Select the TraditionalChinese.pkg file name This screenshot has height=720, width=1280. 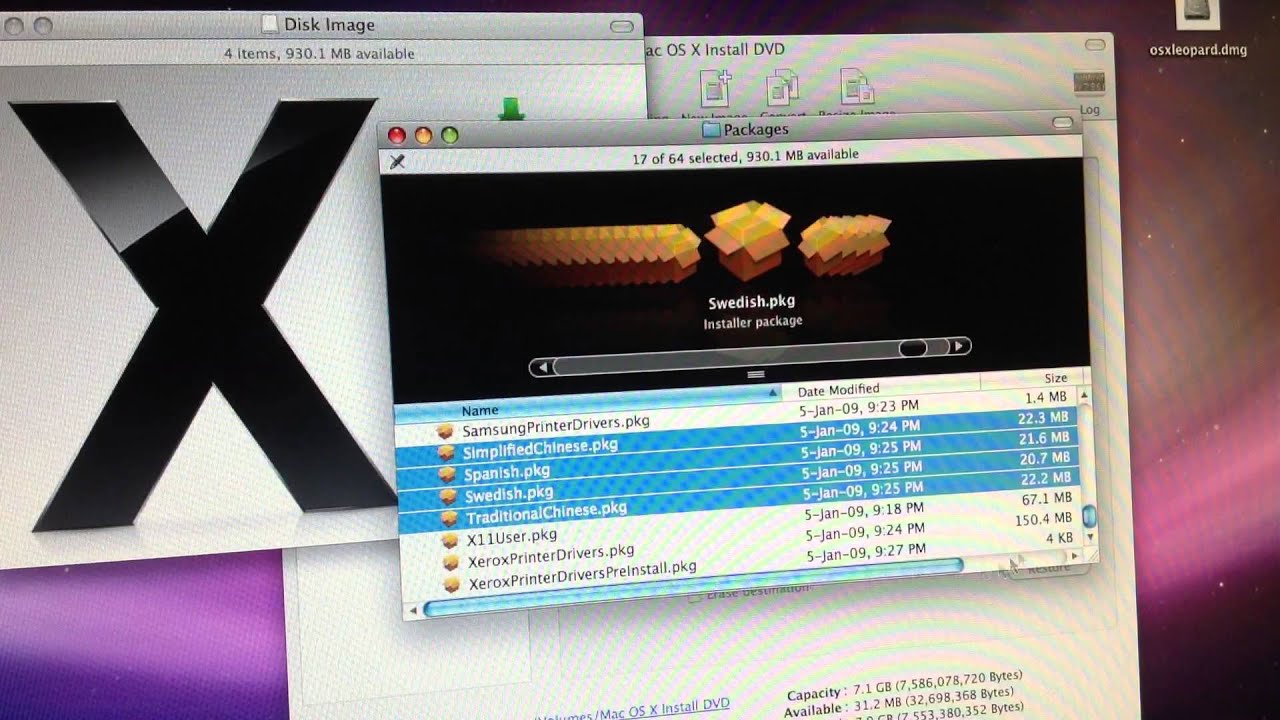click(x=547, y=513)
